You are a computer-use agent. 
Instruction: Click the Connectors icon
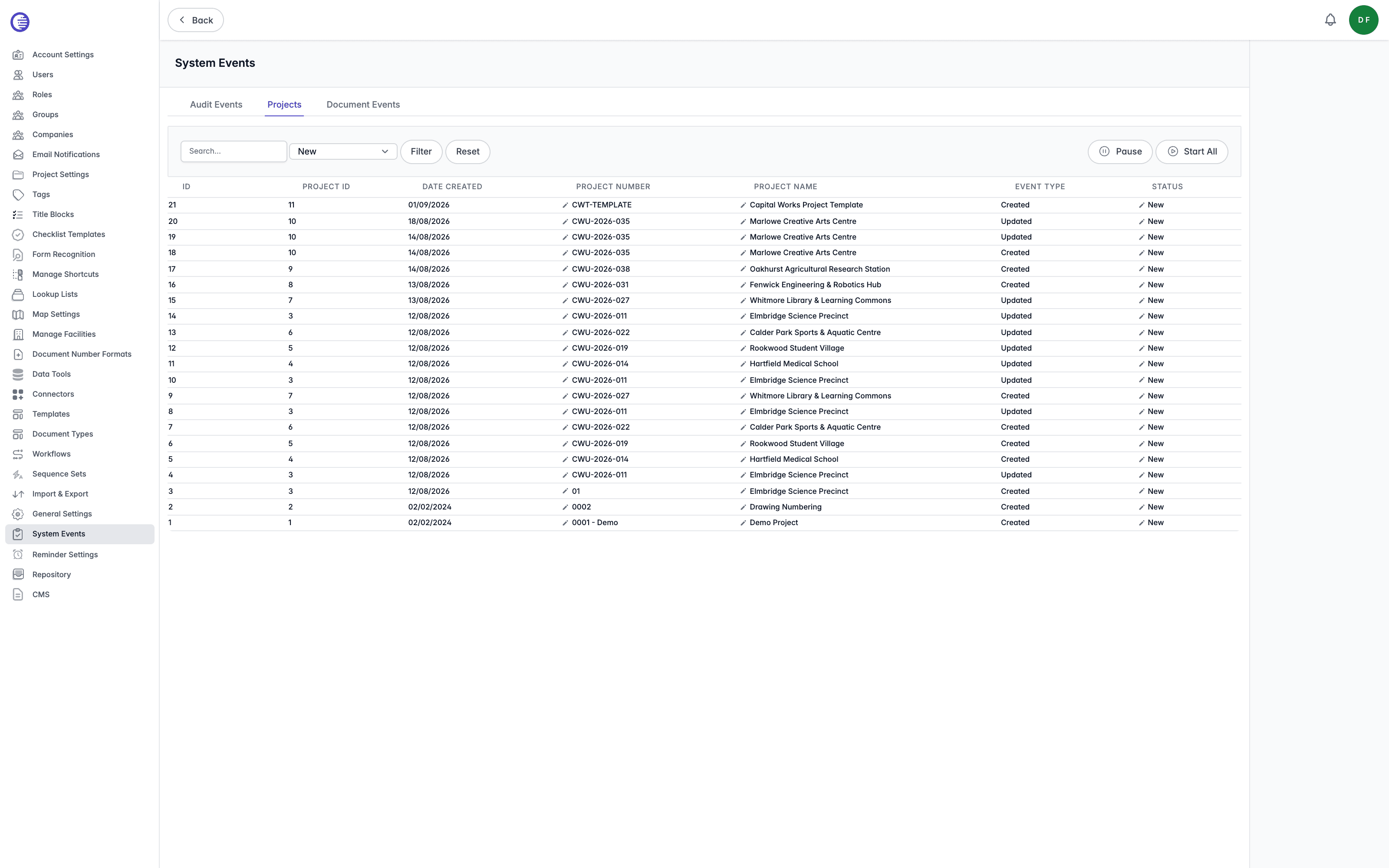click(x=18, y=394)
